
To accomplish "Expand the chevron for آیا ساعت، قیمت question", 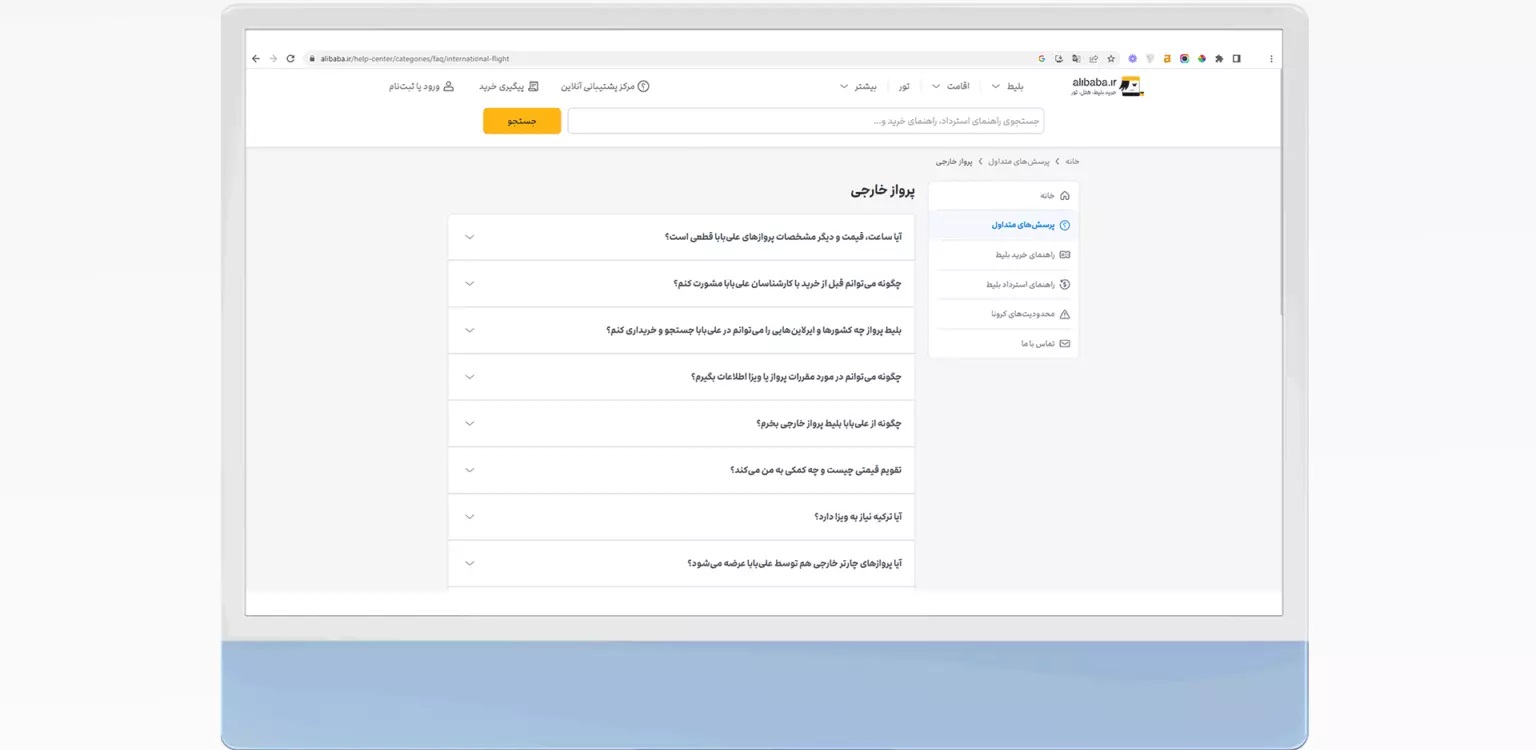I will coord(470,237).
